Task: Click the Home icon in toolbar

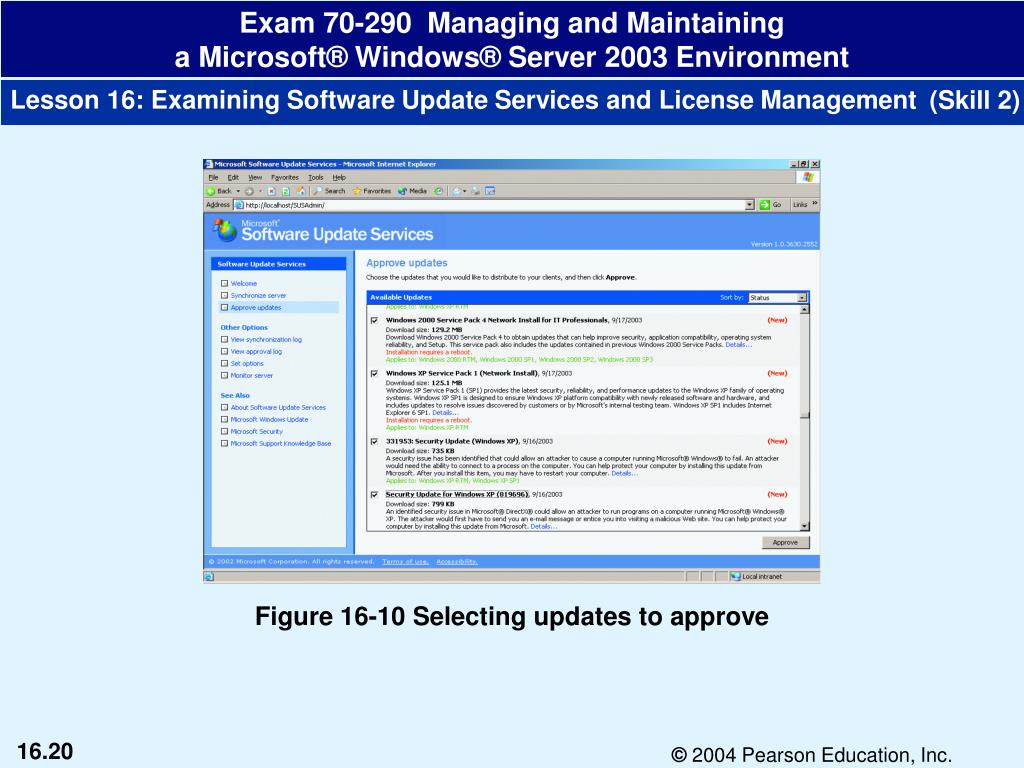Action: [300, 191]
